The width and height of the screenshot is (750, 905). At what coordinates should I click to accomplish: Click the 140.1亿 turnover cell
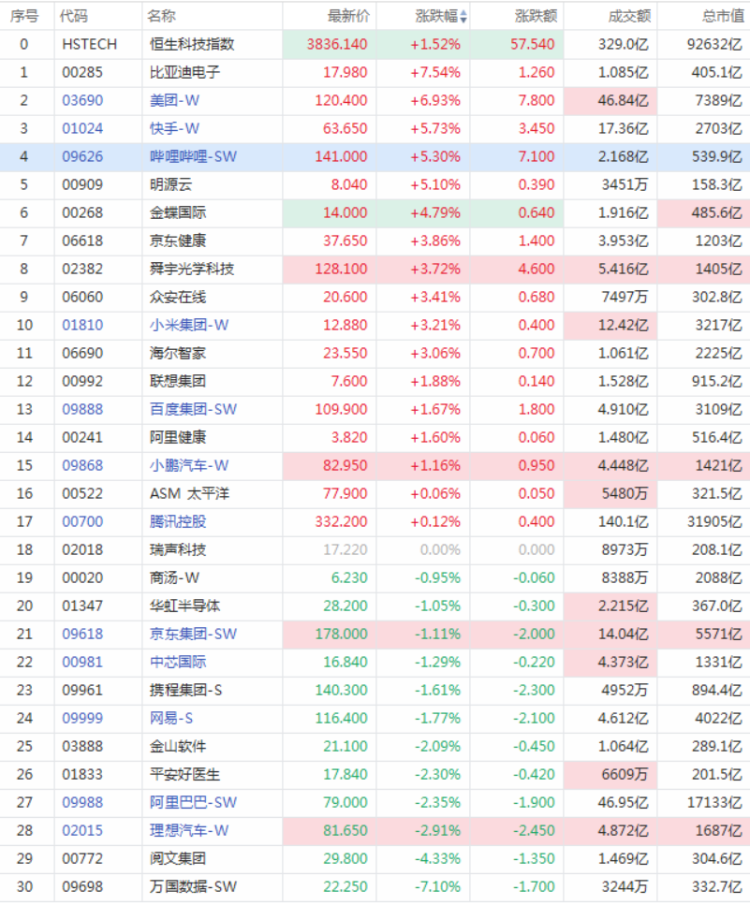[x=624, y=522]
